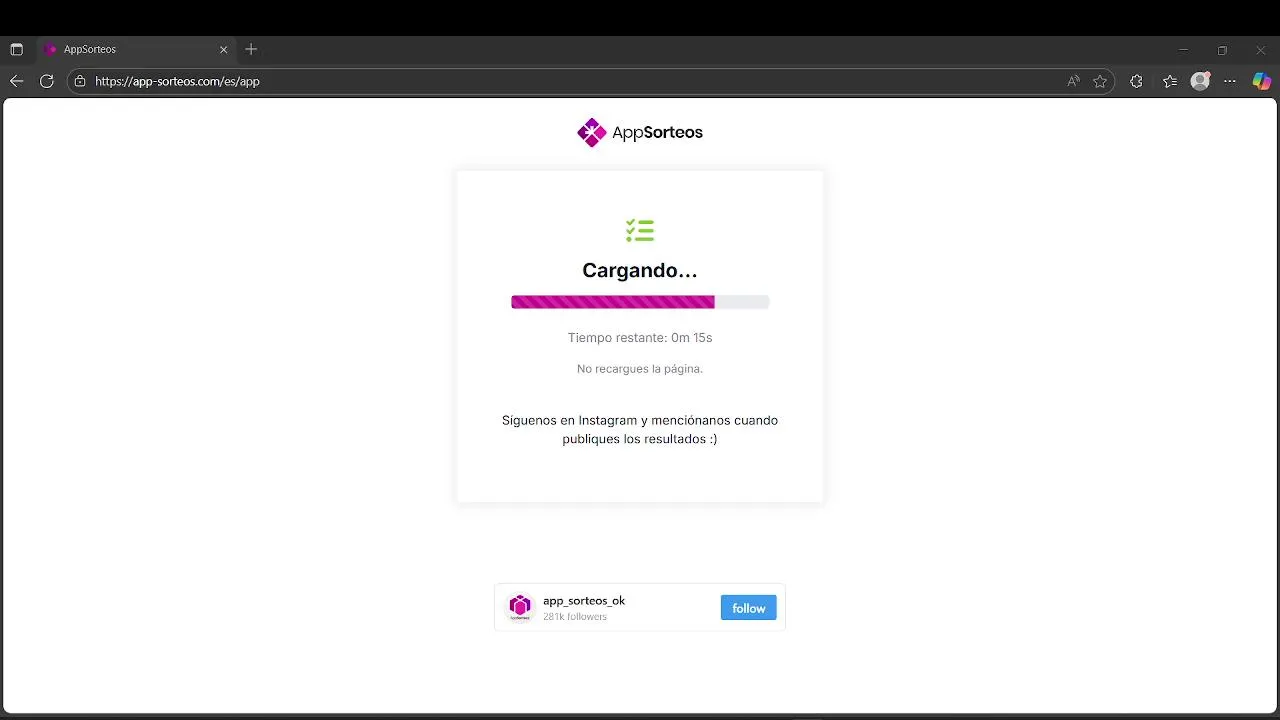Open the app_sorteos_ok Instagram profile name
This screenshot has width=1280, height=720.
[x=584, y=601]
